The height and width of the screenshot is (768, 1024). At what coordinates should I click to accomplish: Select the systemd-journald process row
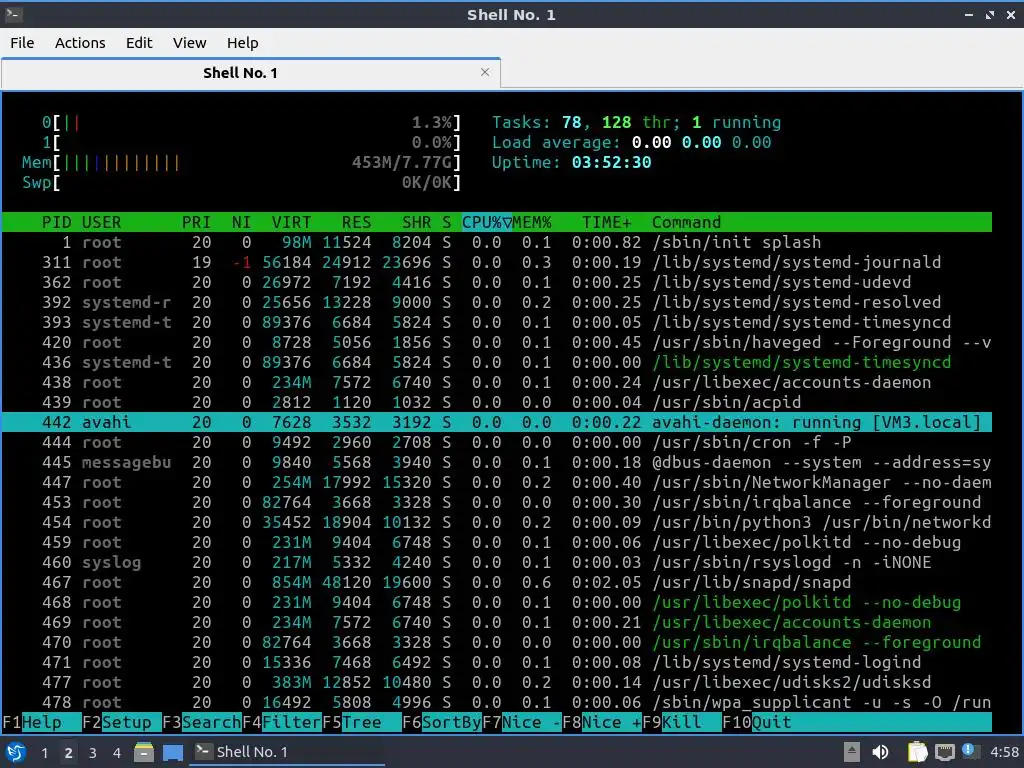[497, 263]
